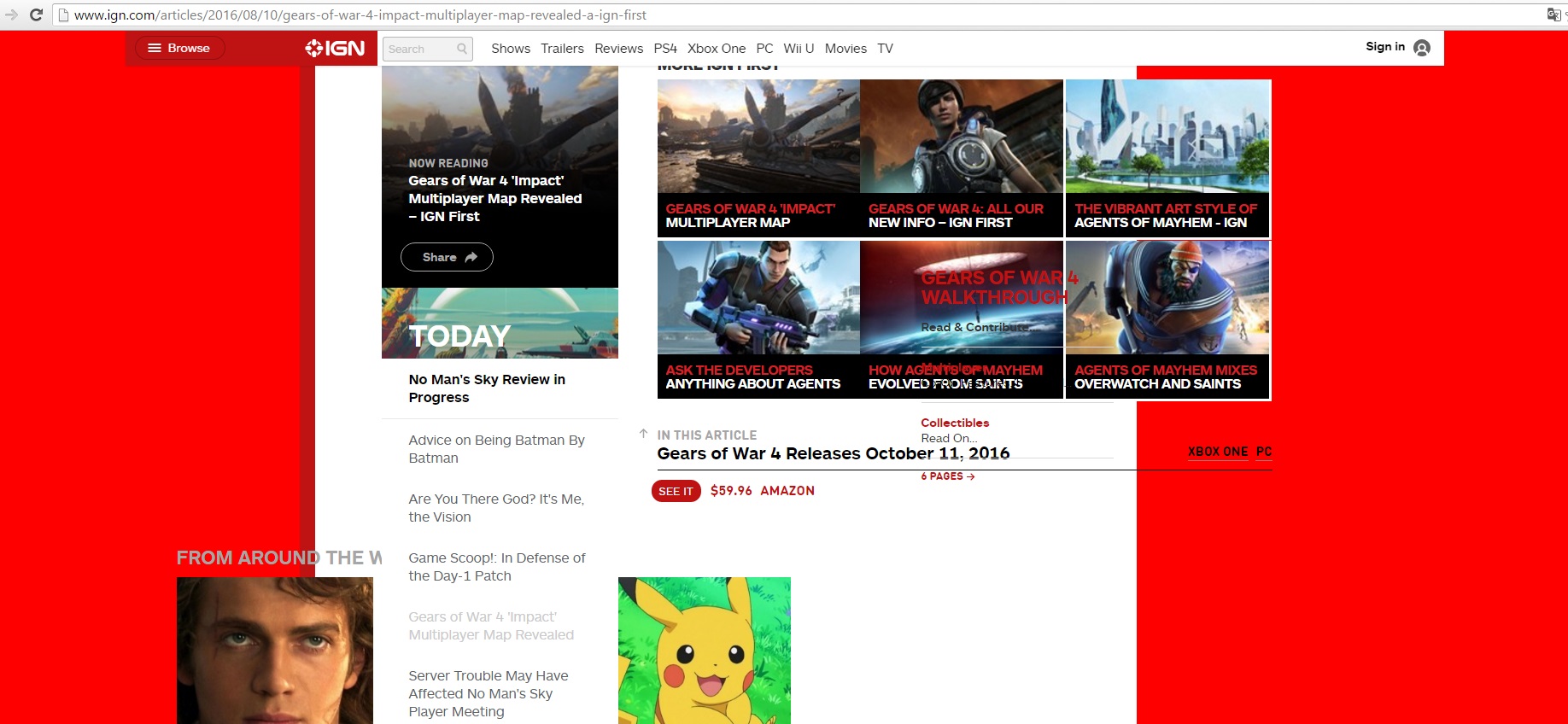Click the IN THIS ARTICLE label
1568x724 pixels.
707,435
